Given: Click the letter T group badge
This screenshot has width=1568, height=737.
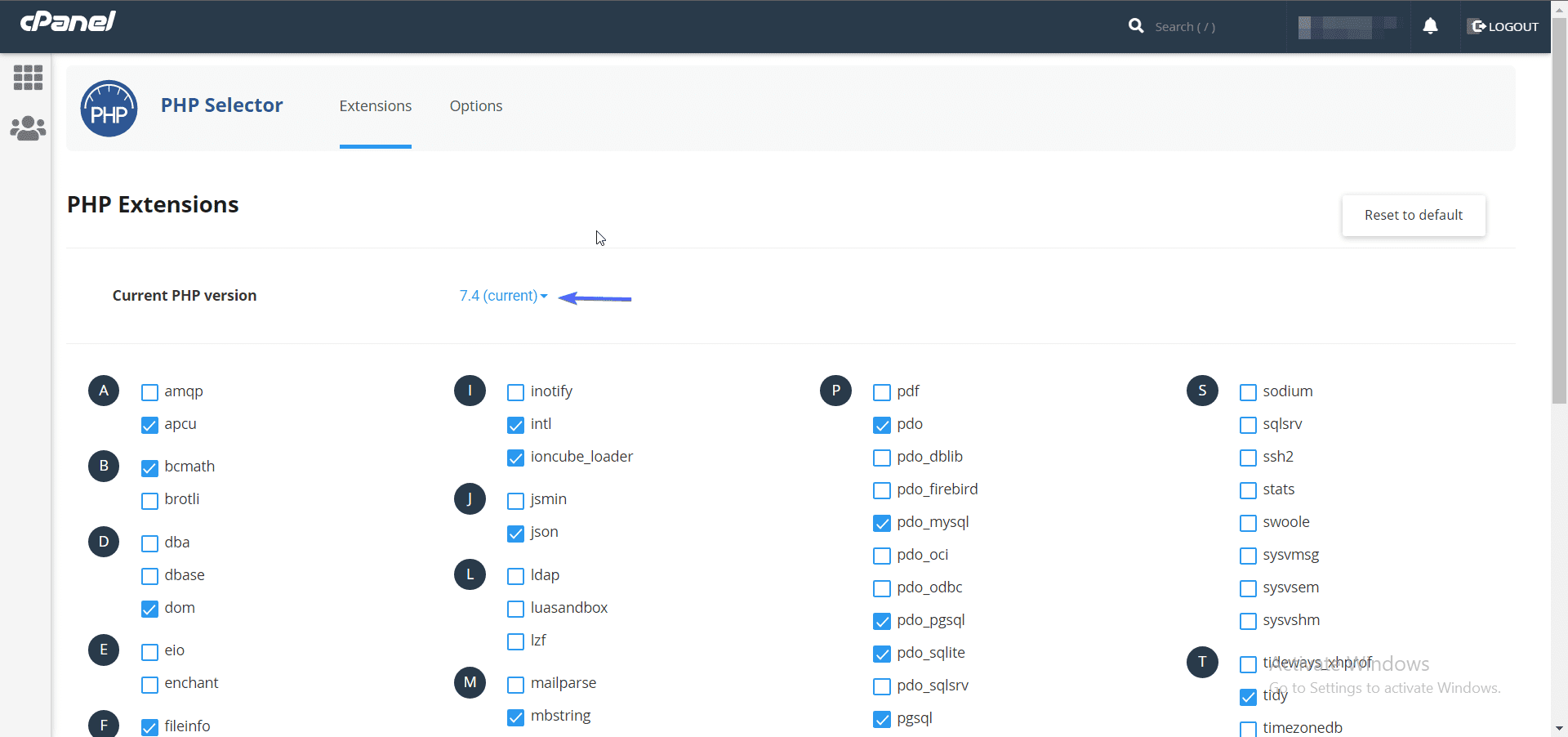Looking at the screenshot, I should pyautogui.click(x=1202, y=662).
